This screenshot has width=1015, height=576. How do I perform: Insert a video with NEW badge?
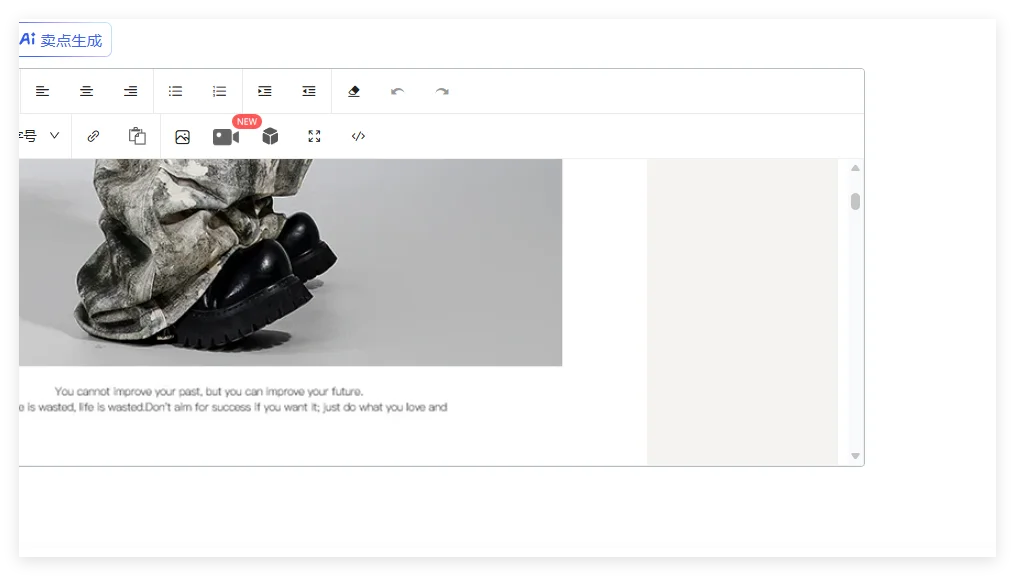(226, 137)
